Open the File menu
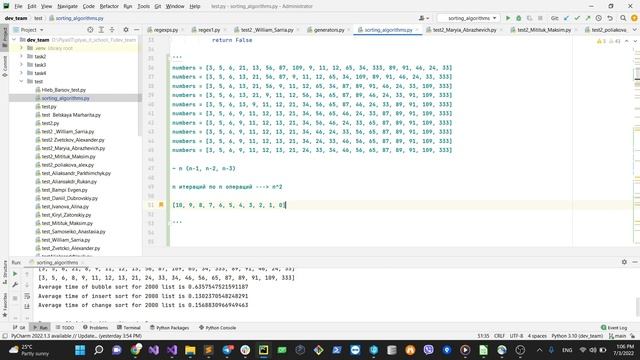The height and width of the screenshot is (360, 640). (18, 6)
